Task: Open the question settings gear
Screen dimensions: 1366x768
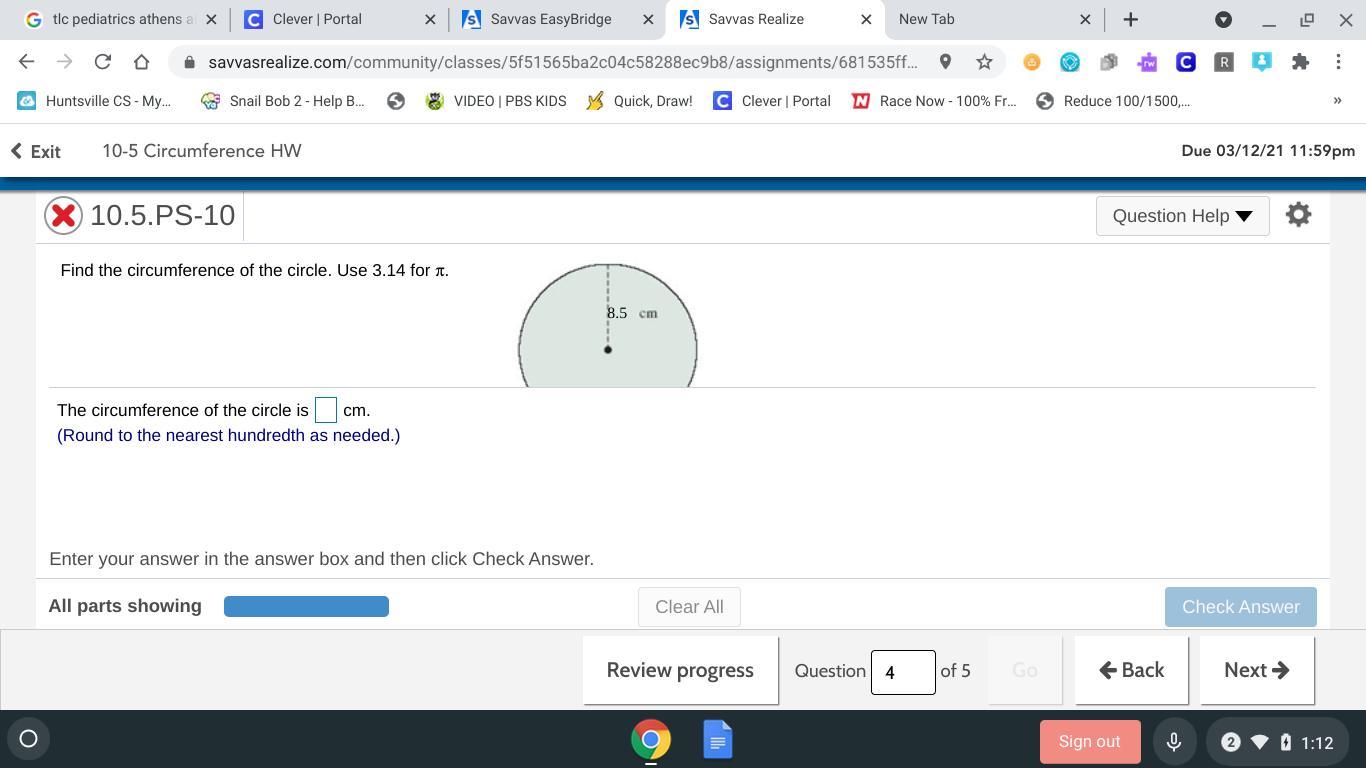Action: tap(1298, 215)
